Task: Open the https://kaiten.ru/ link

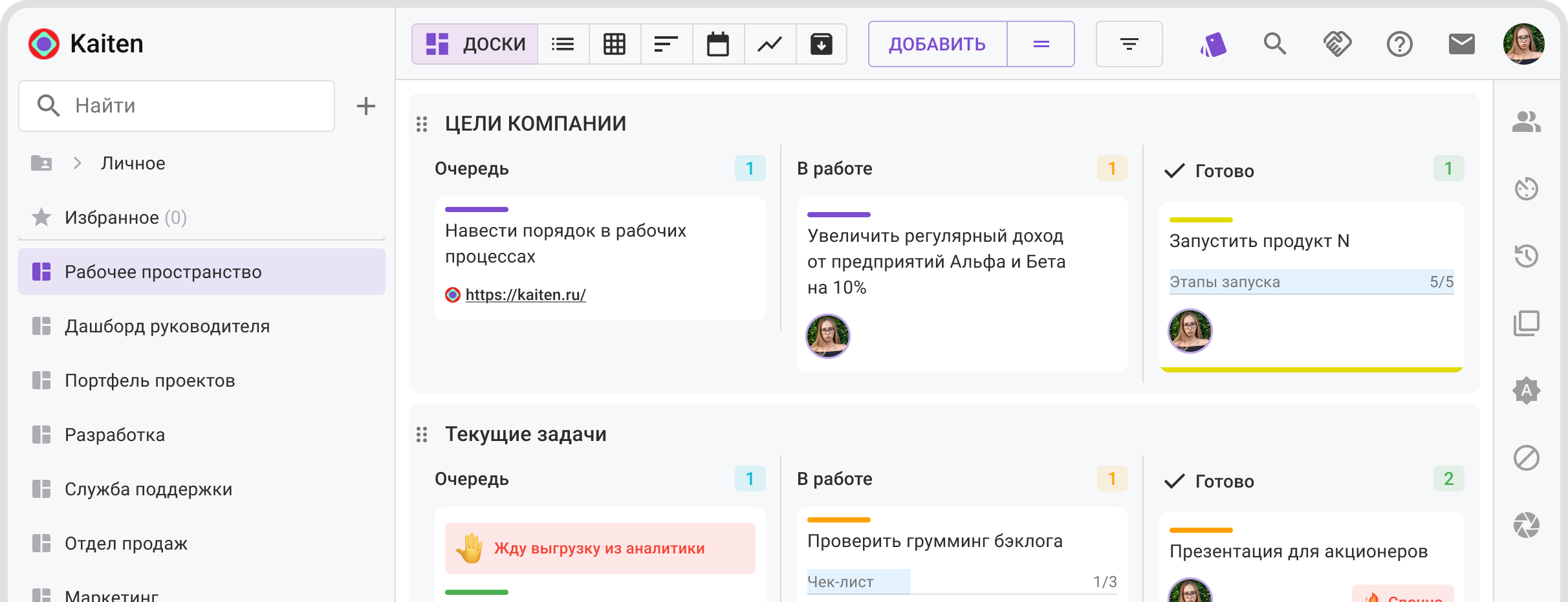Action: pos(525,295)
